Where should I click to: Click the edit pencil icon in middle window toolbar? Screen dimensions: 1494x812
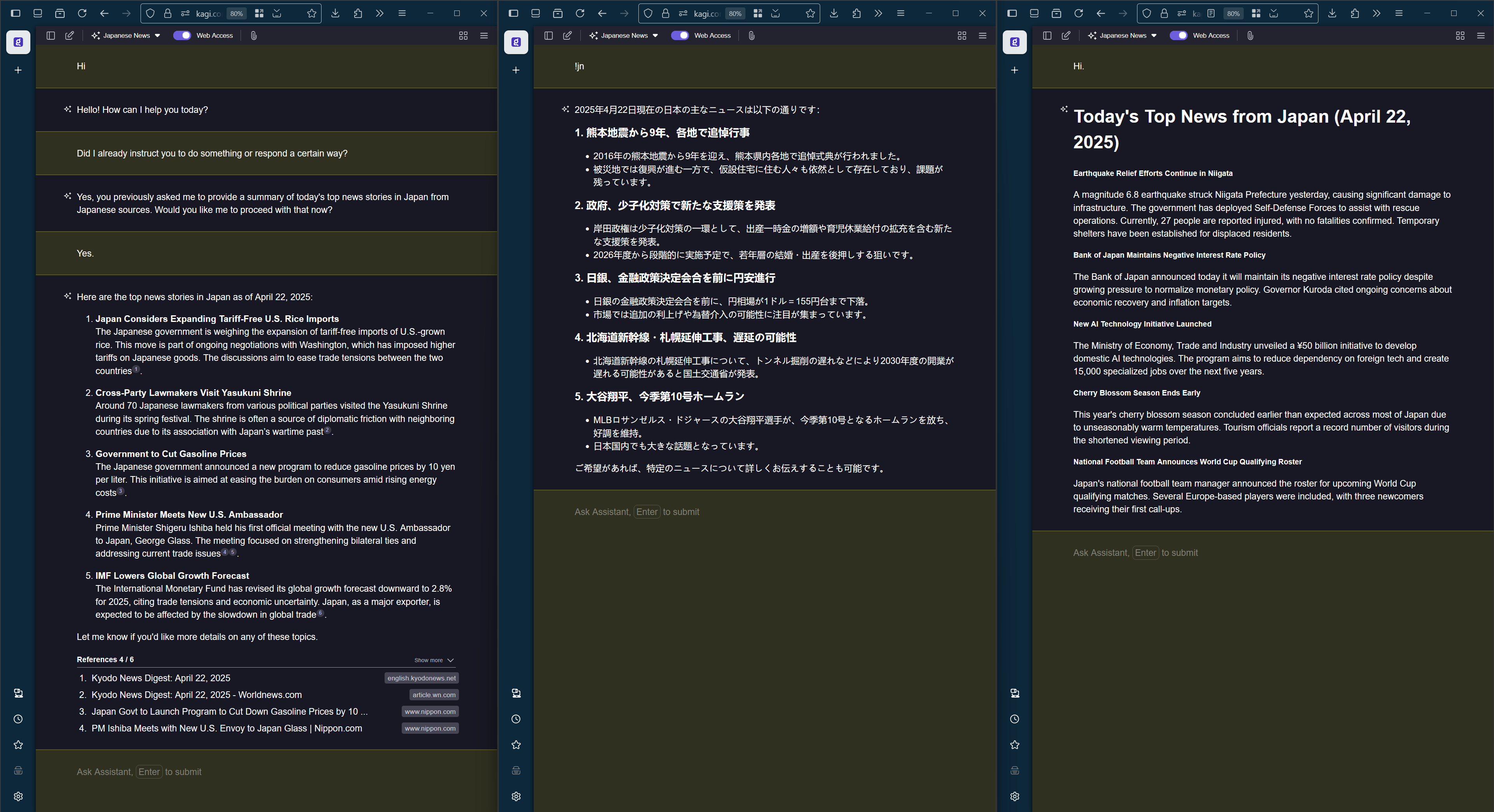click(x=567, y=35)
